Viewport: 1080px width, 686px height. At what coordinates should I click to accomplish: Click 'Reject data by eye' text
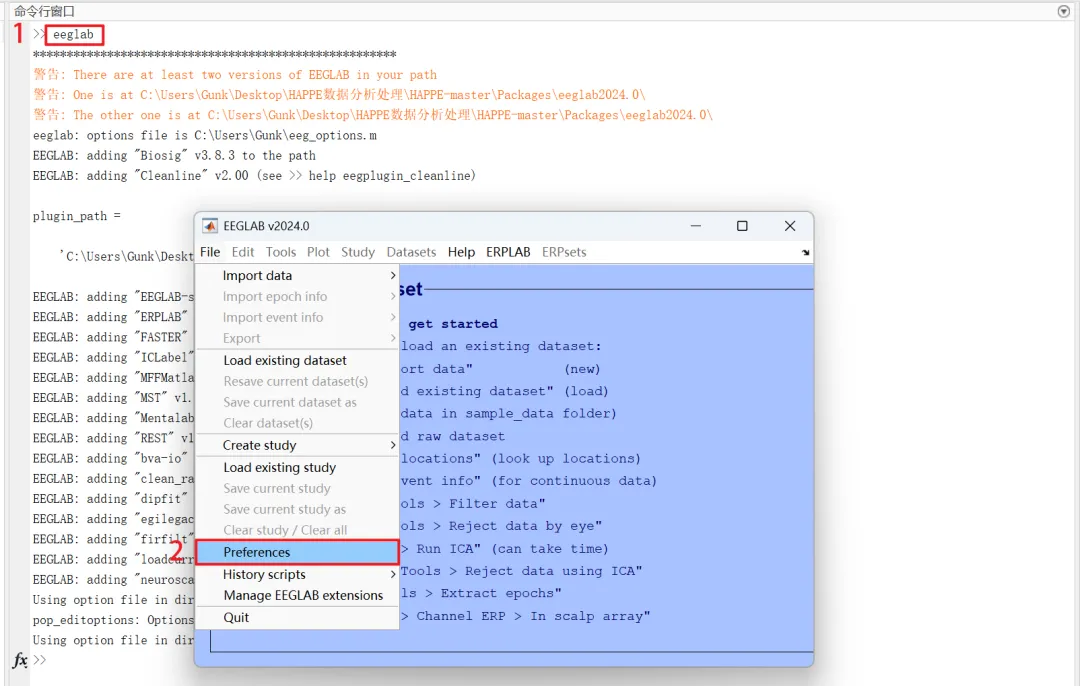tap(526, 526)
